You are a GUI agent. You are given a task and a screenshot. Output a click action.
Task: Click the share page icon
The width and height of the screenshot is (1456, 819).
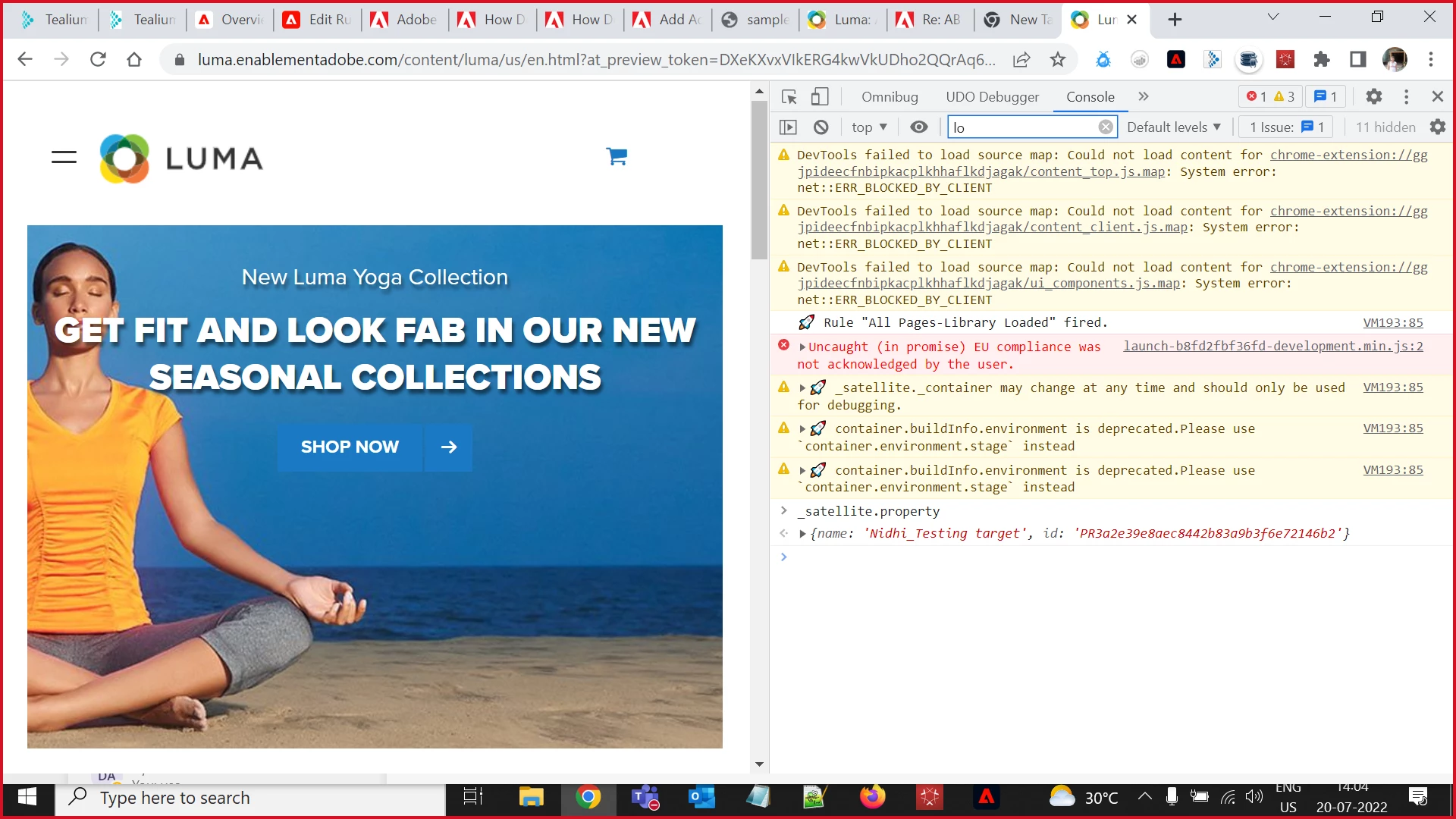(1021, 60)
